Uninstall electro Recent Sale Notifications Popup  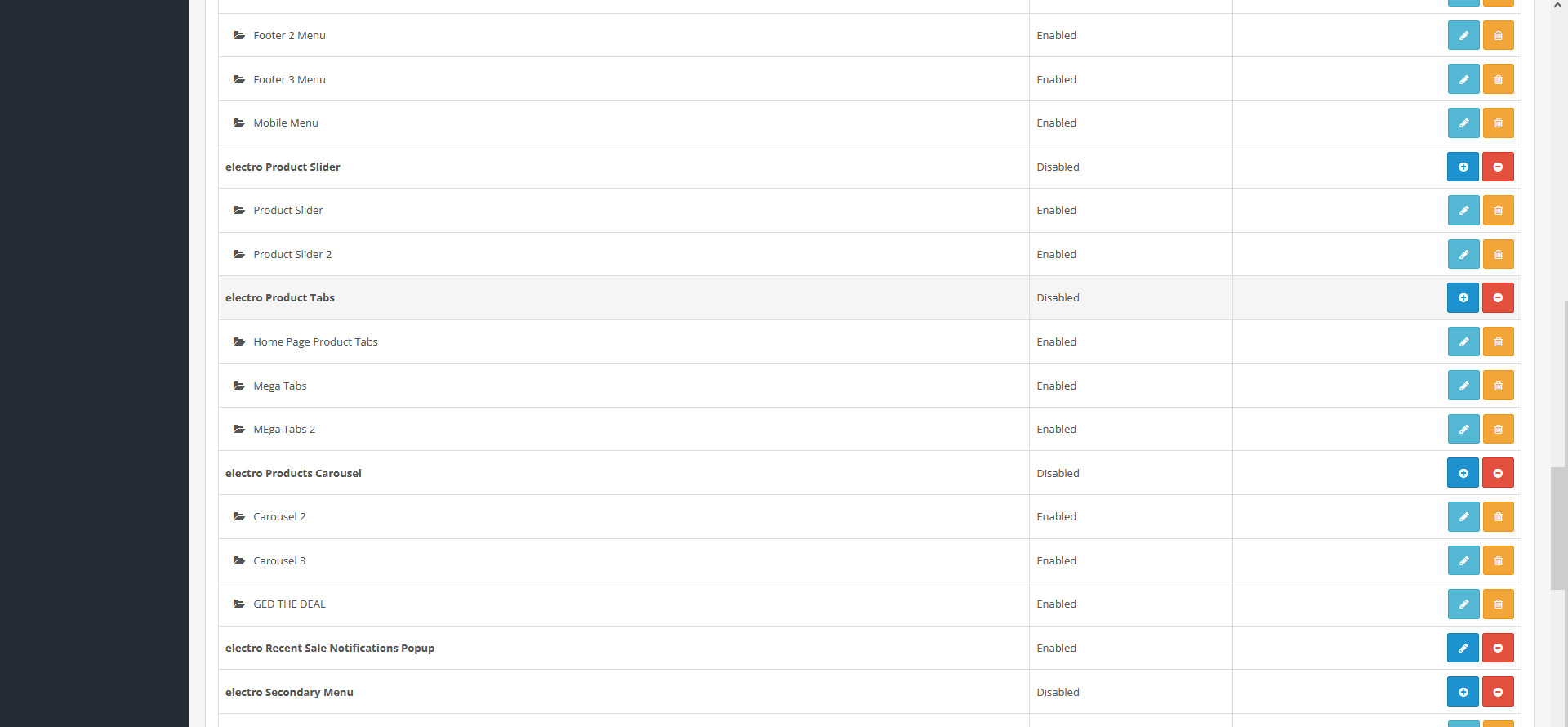pyautogui.click(x=1498, y=648)
